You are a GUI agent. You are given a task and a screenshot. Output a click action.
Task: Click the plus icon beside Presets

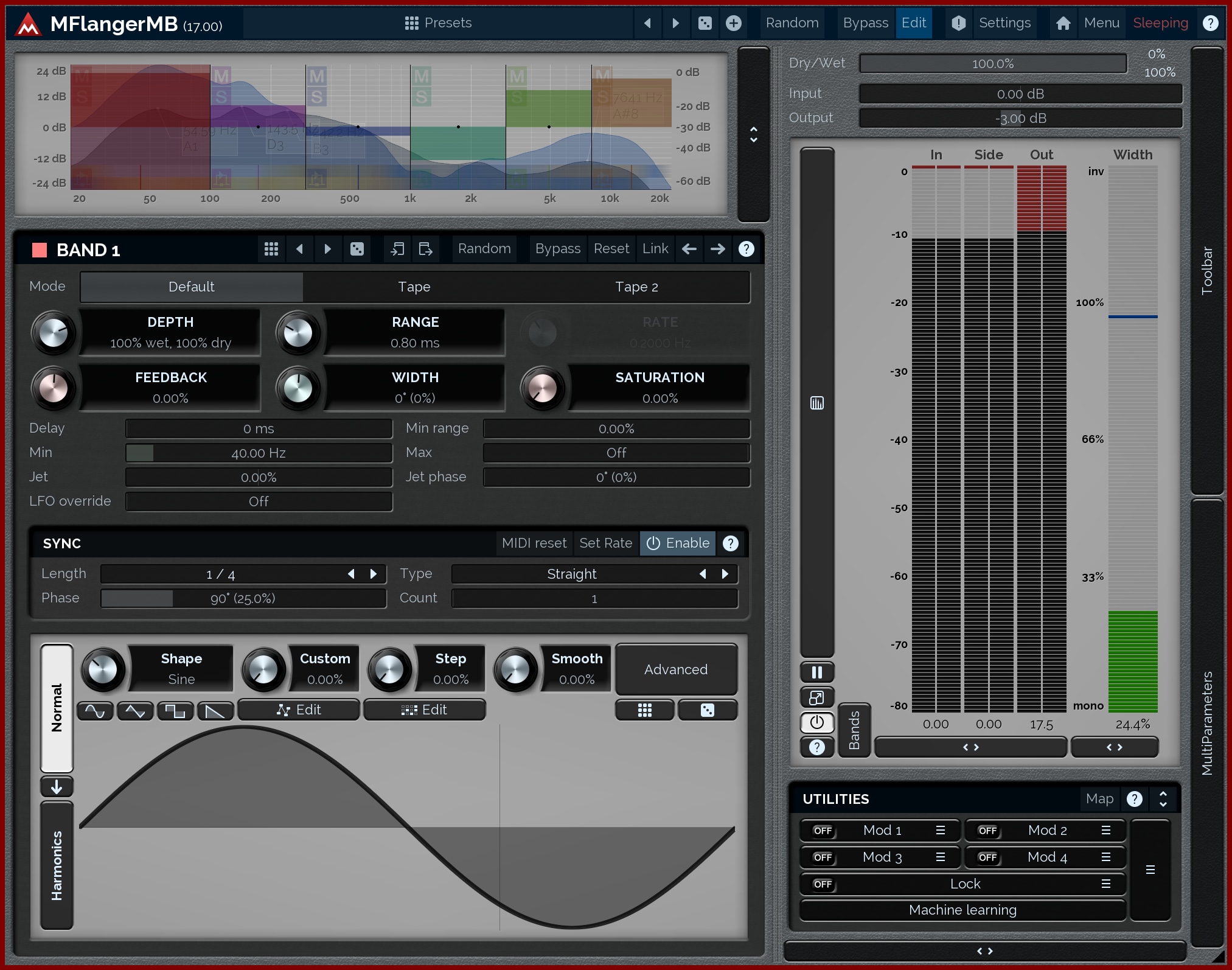pos(734,23)
